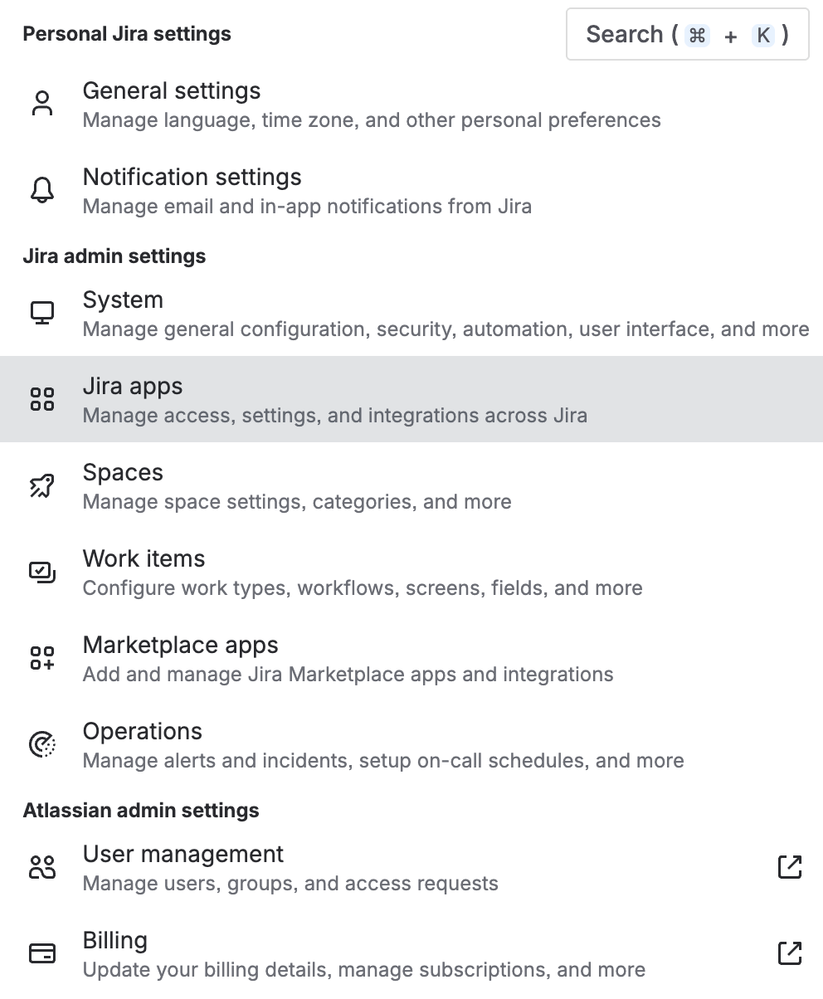Click the General settings person icon

coord(41,101)
